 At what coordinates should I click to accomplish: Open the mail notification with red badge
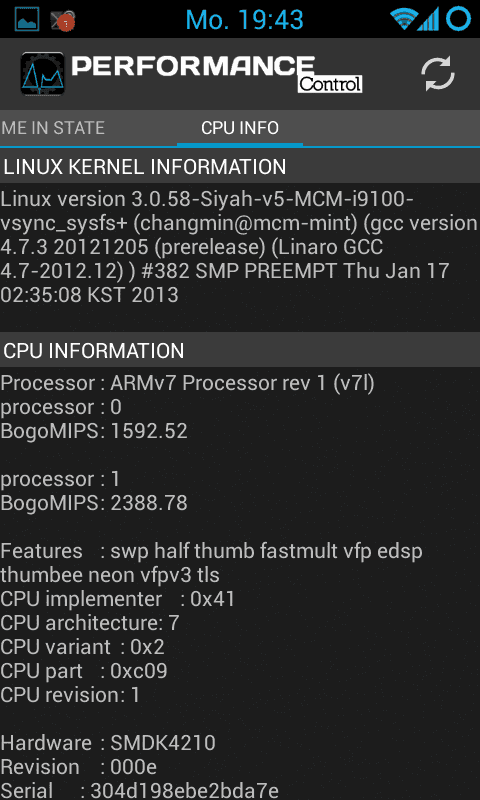click(63, 20)
